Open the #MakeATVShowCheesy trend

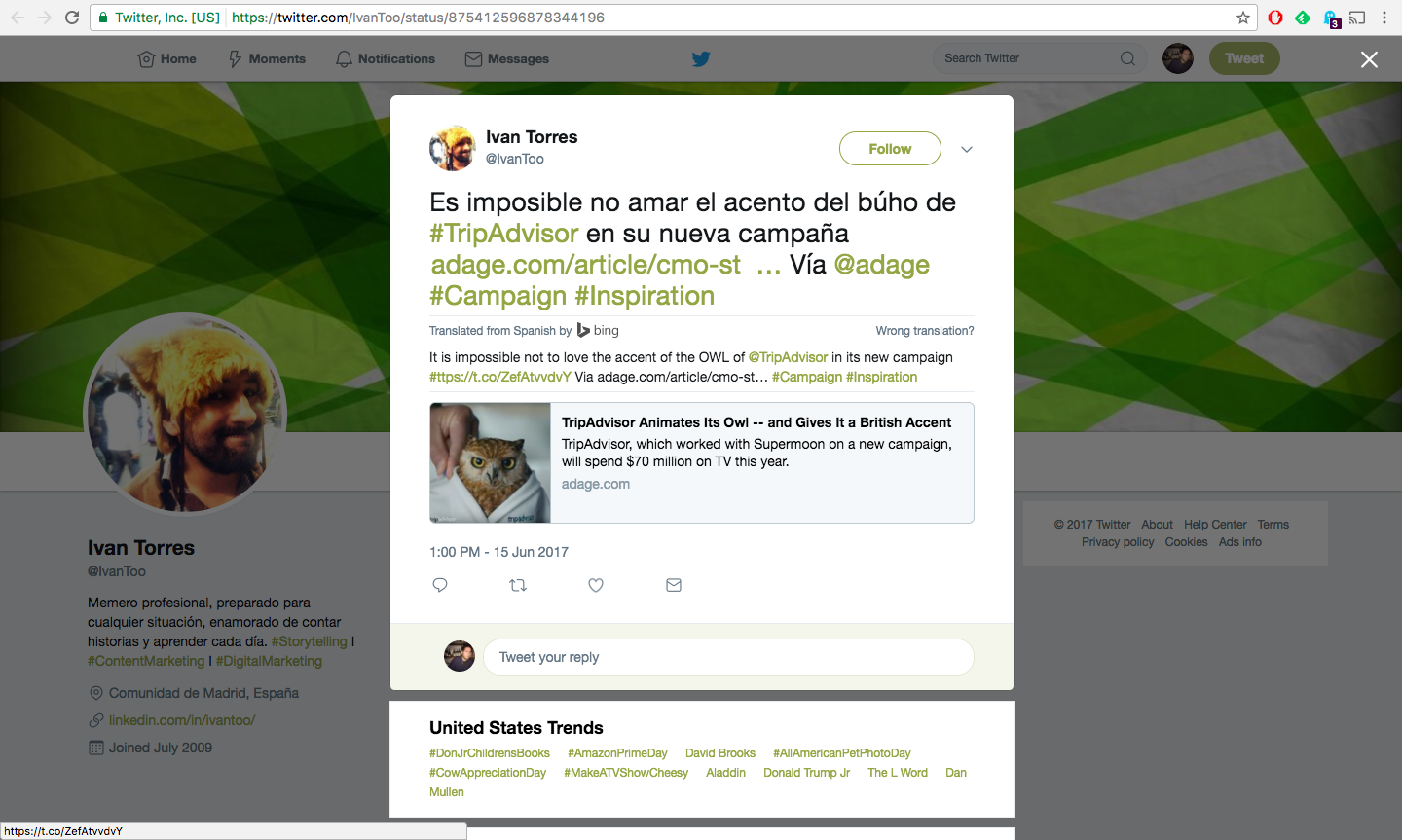(626, 773)
